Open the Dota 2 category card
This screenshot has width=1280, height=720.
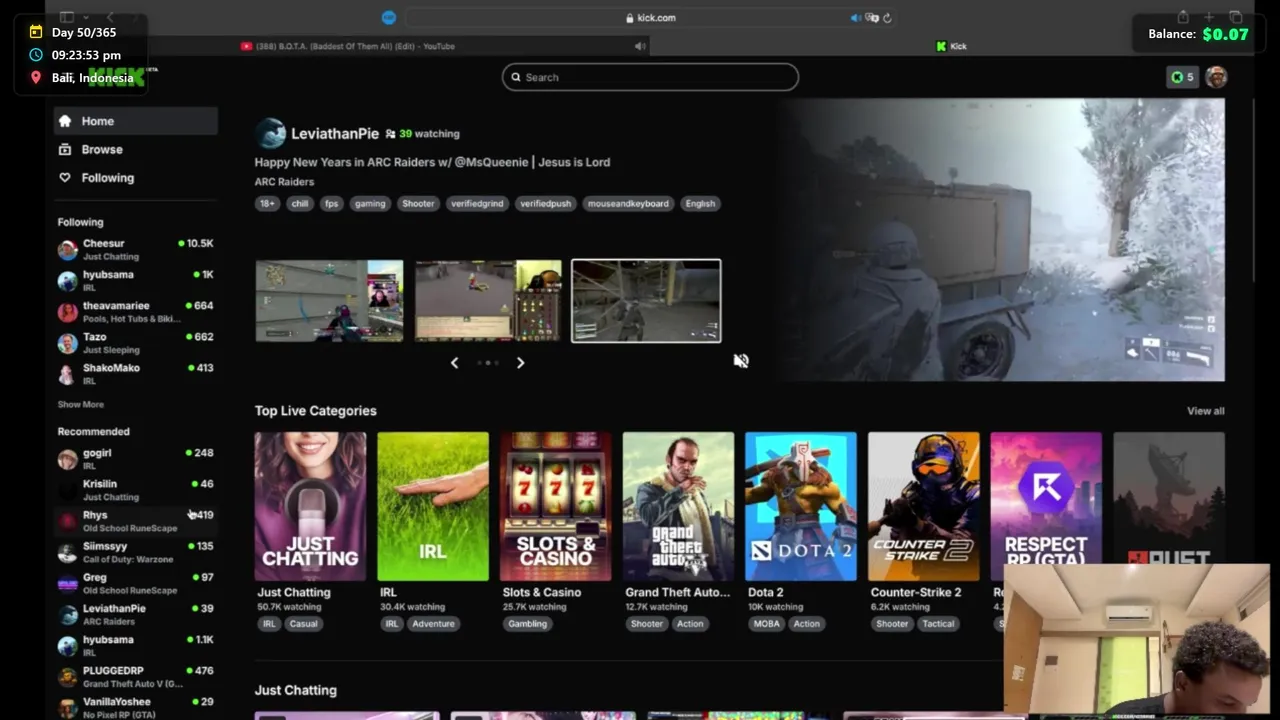tap(801, 506)
